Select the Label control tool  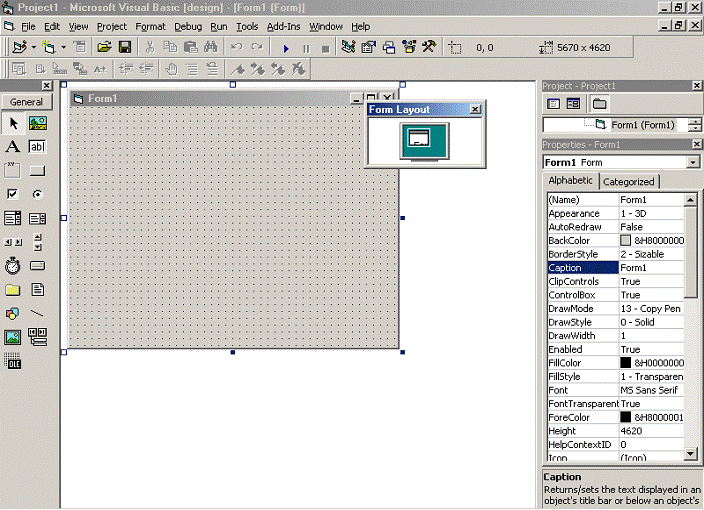[13, 147]
